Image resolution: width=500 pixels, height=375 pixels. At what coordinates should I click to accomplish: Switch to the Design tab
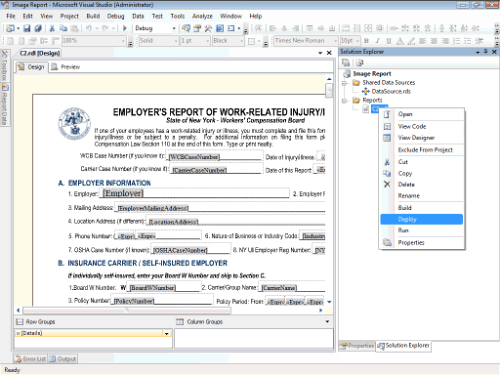click(x=31, y=67)
